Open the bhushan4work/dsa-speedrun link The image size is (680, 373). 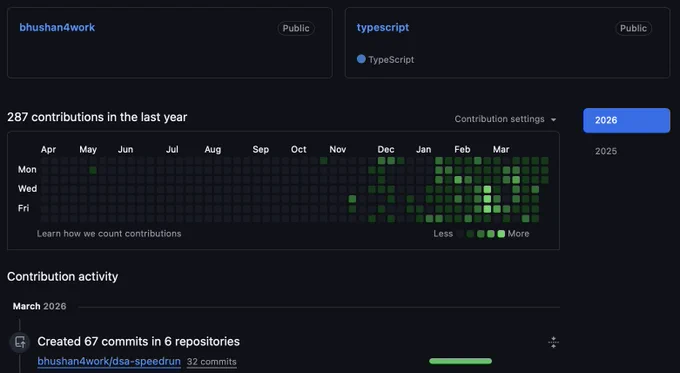pyautogui.click(x=109, y=361)
